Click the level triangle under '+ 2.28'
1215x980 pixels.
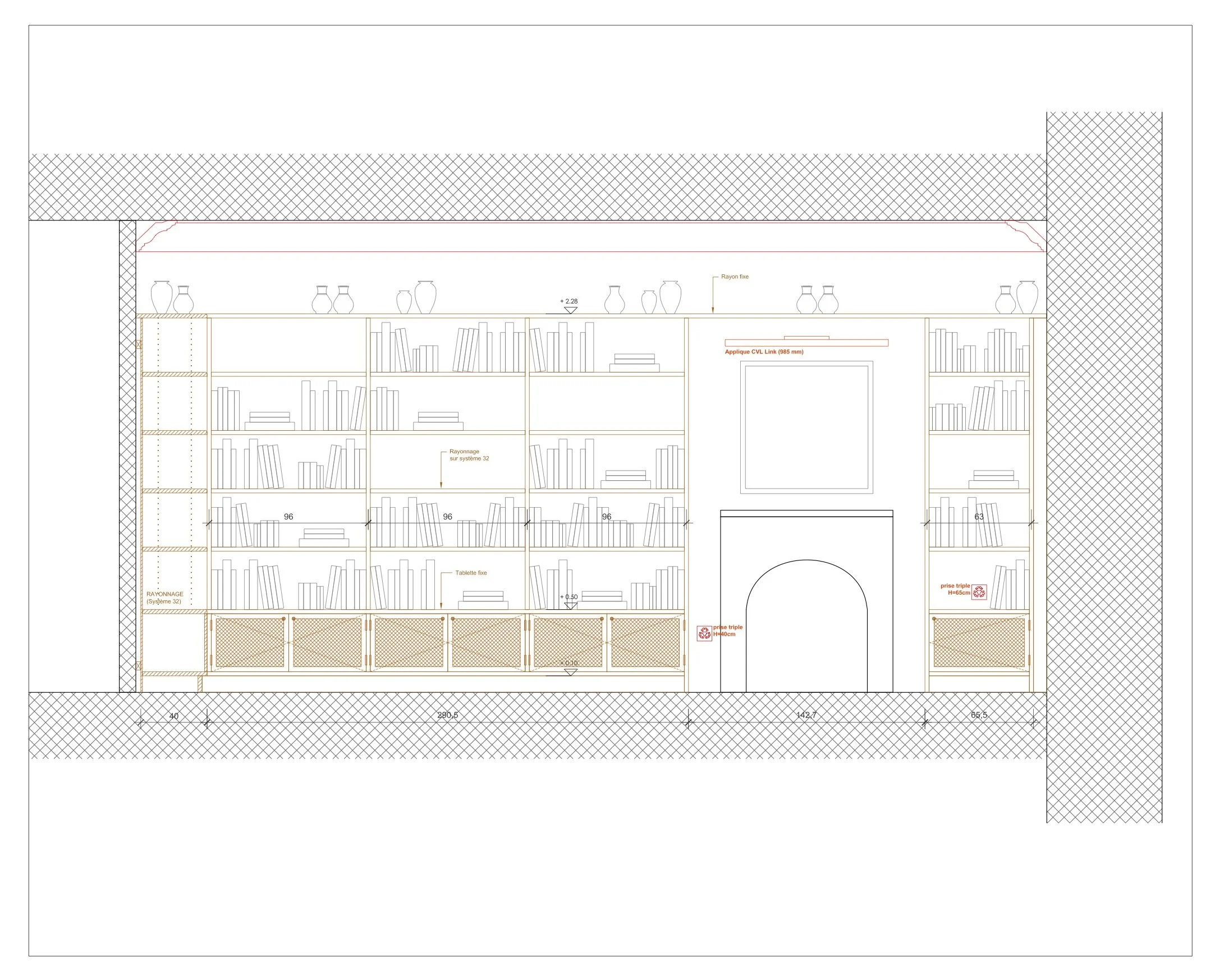(x=571, y=310)
